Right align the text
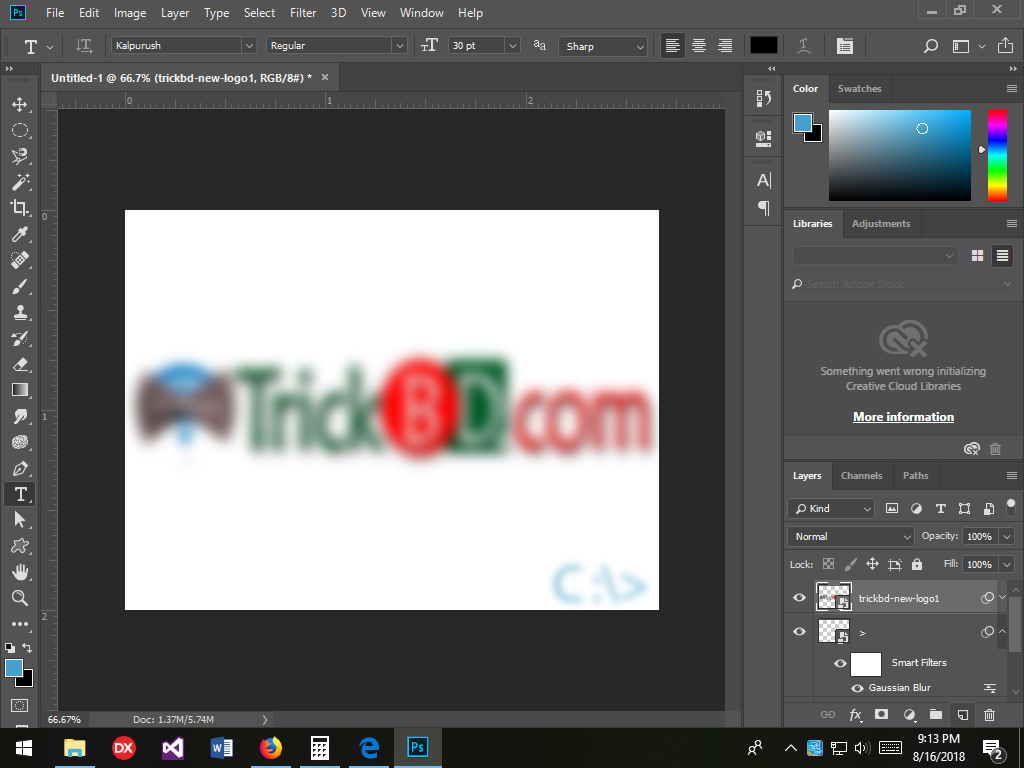 725,46
